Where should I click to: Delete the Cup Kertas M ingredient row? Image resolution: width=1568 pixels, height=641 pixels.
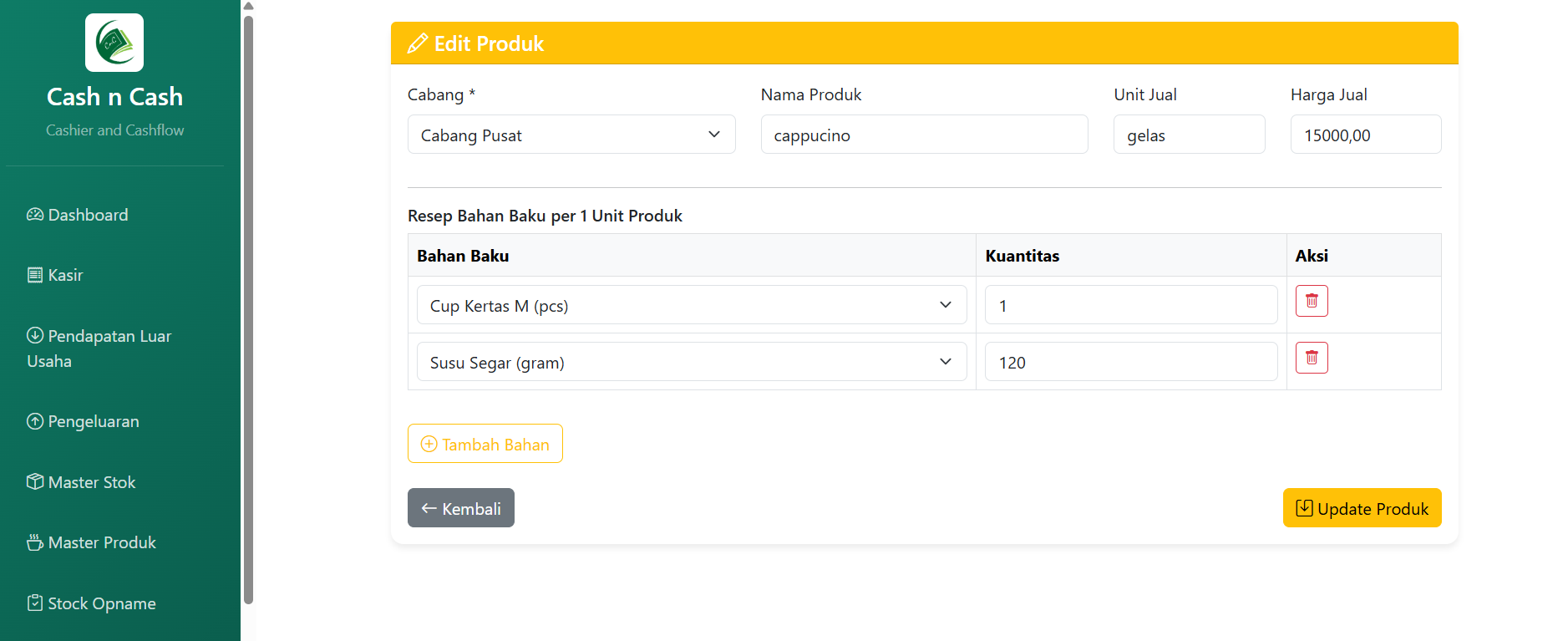[x=1312, y=301]
